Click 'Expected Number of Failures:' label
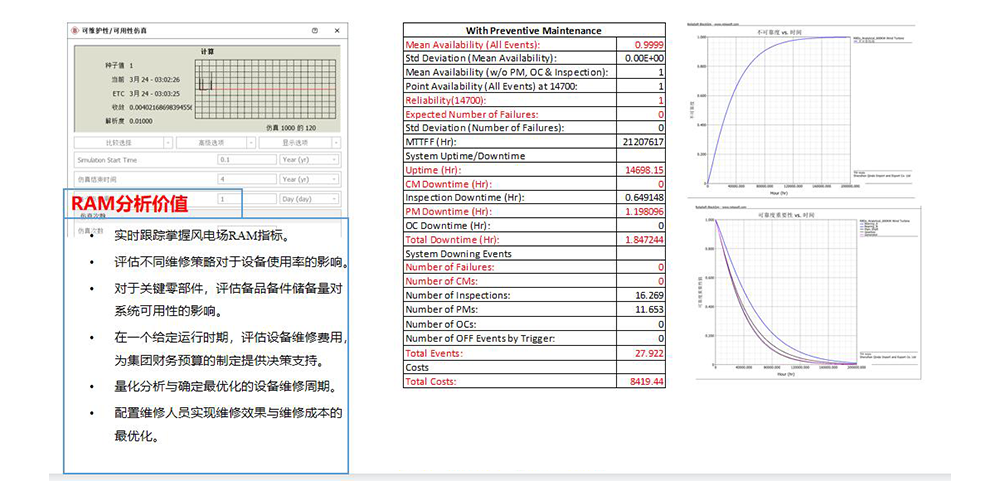 coord(471,114)
